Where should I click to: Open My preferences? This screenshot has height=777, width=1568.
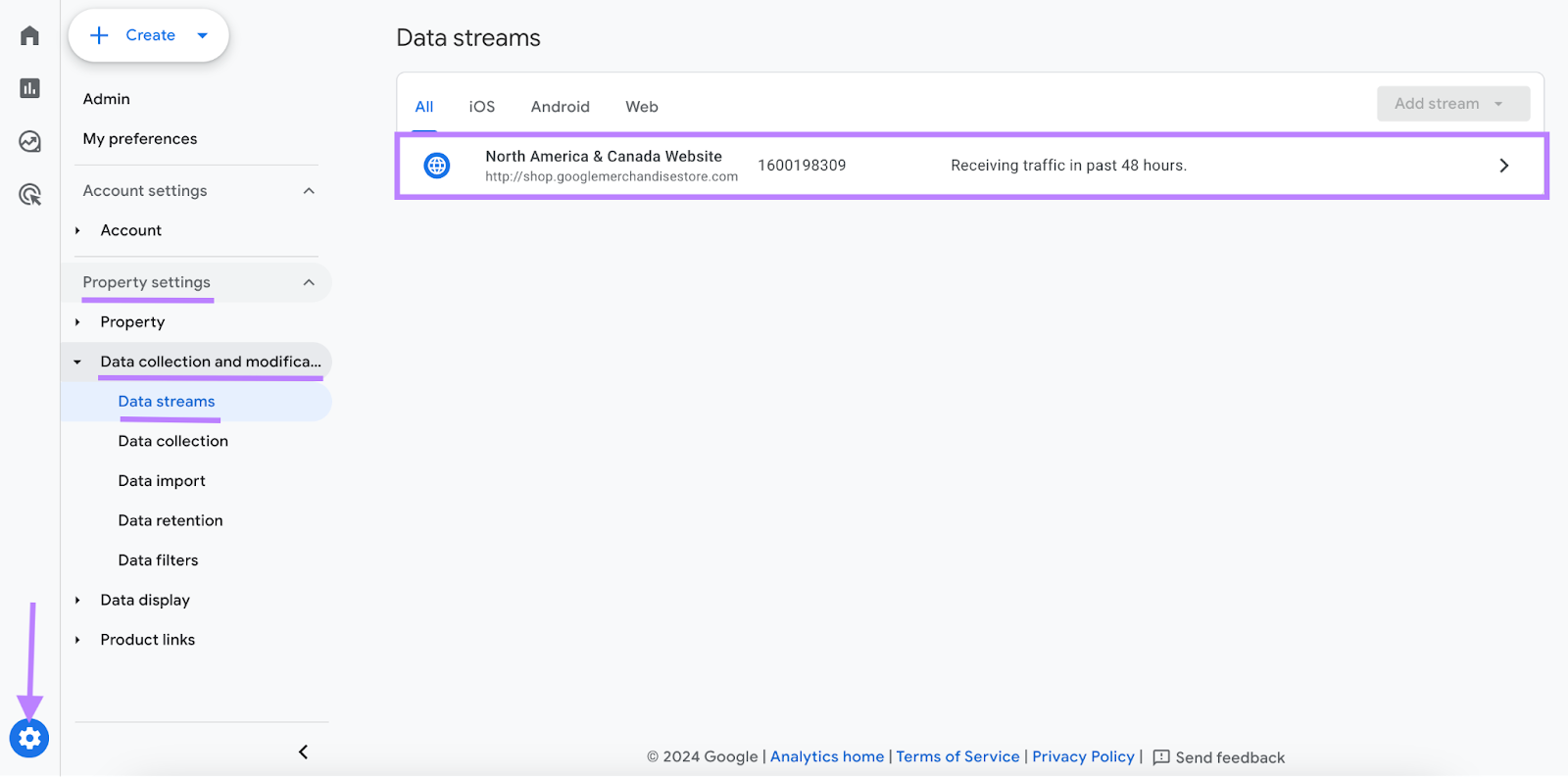tap(140, 139)
